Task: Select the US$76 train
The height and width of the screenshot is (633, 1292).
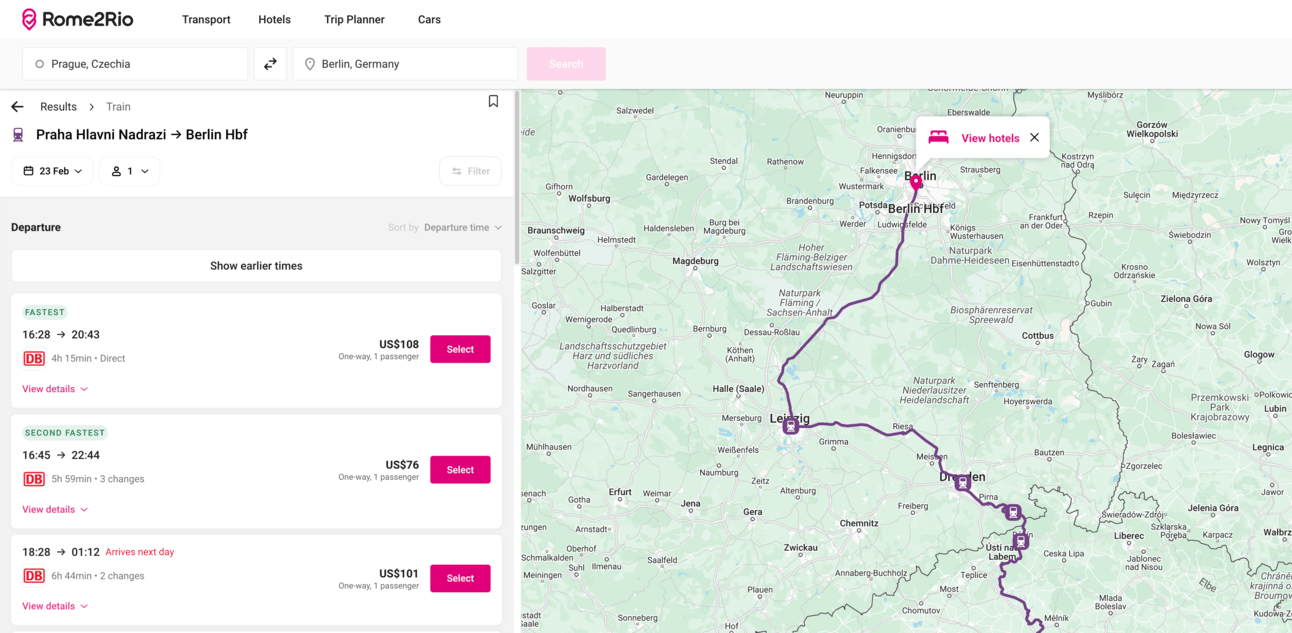Action: (460, 470)
